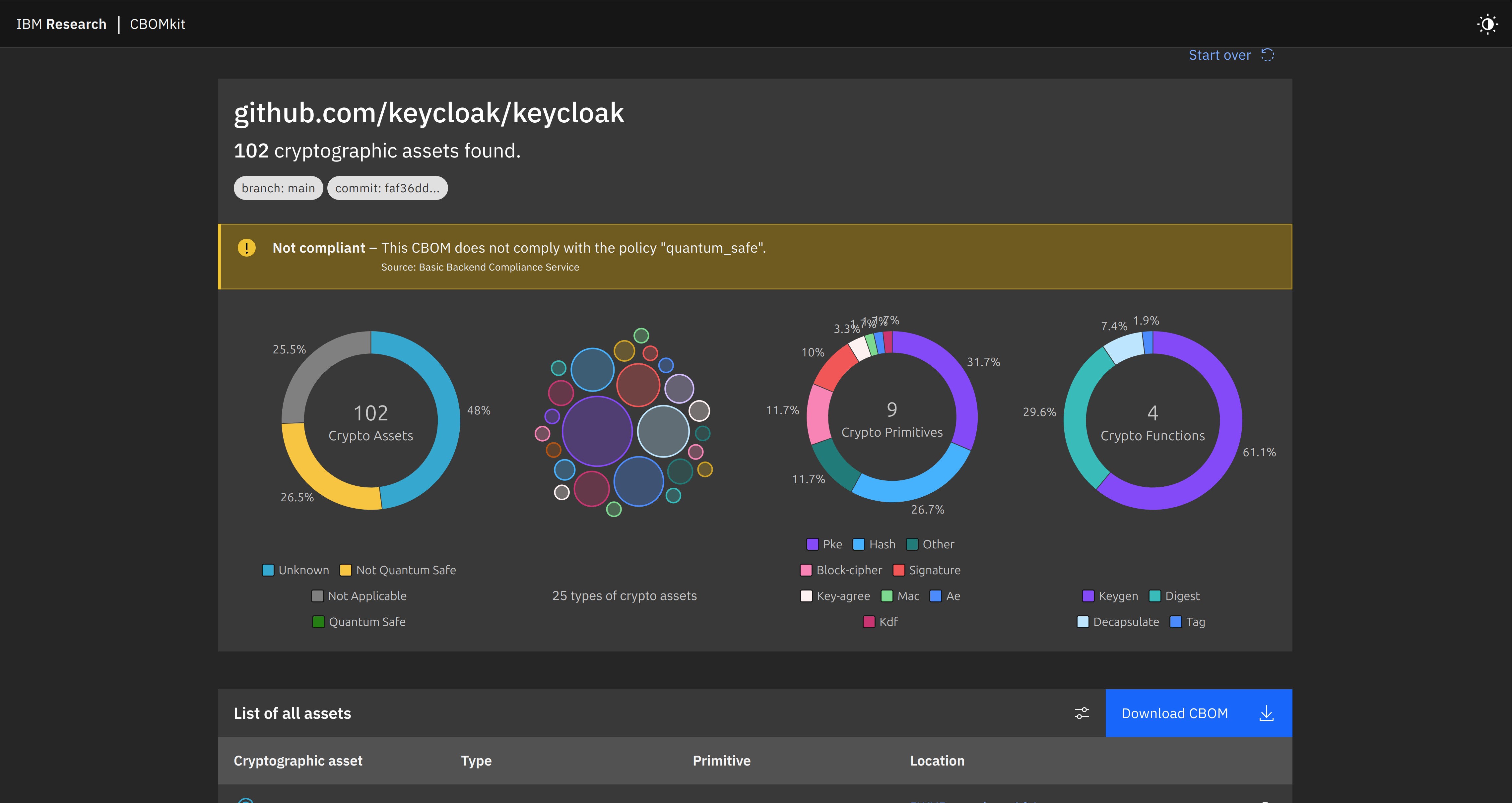Toggle the Unknown legend swatch
The image size is (1512, 803).
pyautogui.click(x=268, y=570)
